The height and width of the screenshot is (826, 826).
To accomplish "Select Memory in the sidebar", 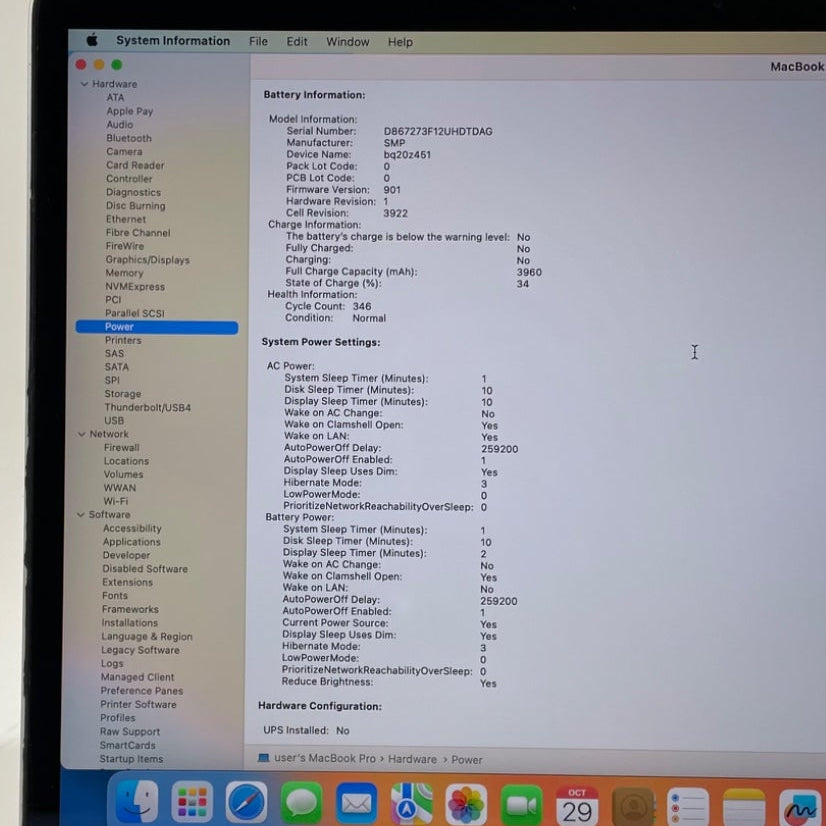I will coord(124,273).
